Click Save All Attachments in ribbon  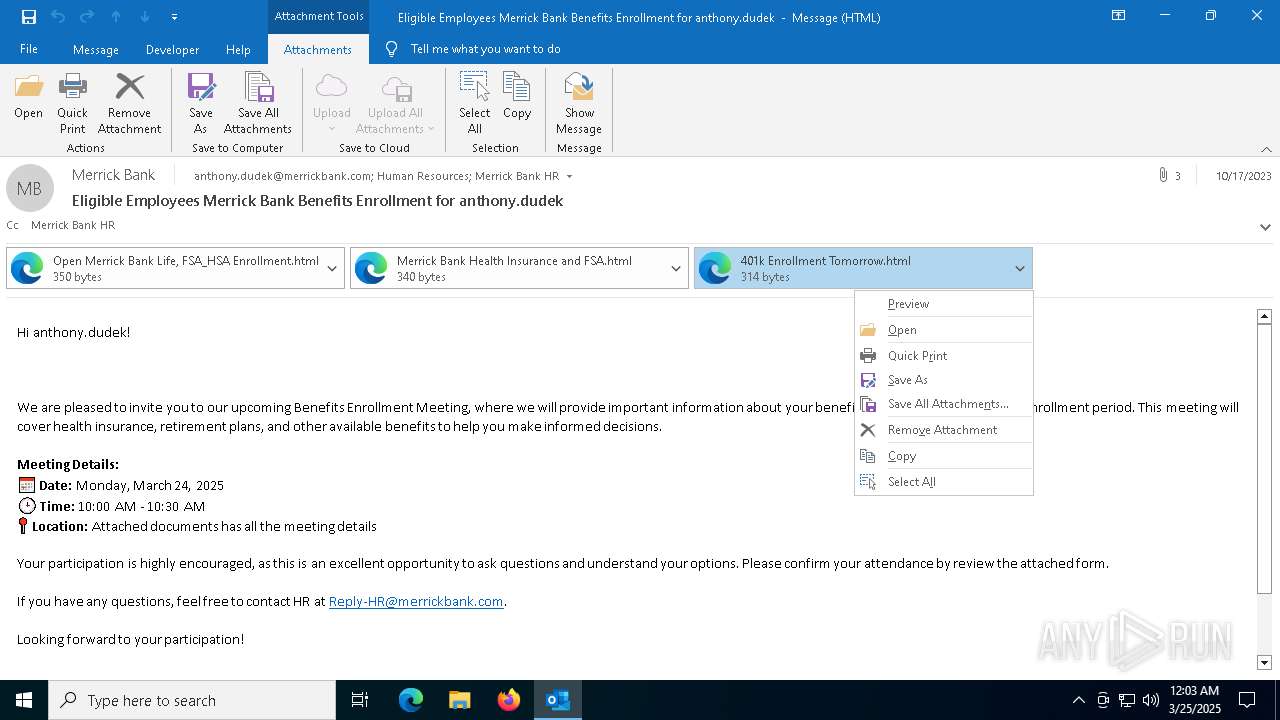(258, 104)
